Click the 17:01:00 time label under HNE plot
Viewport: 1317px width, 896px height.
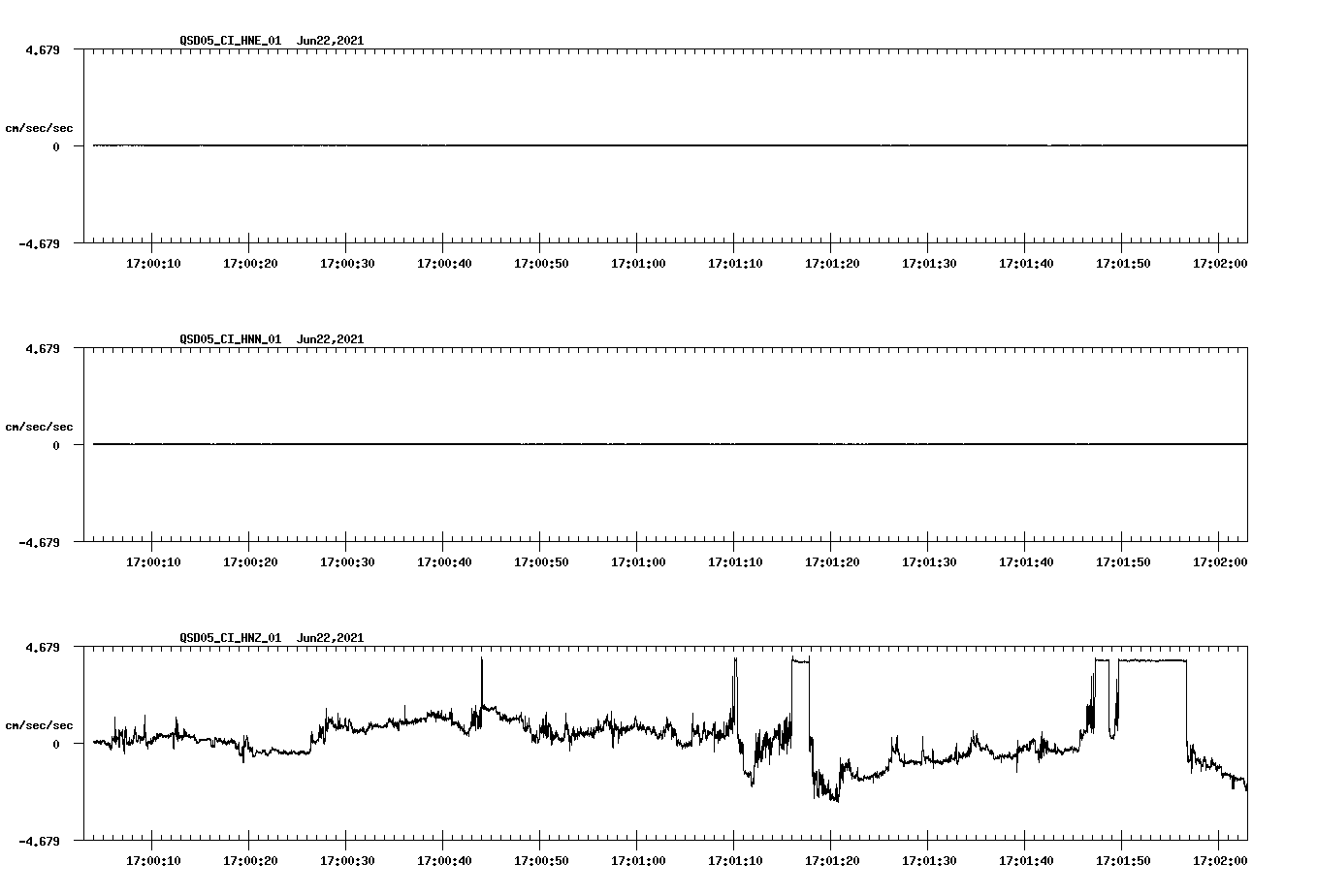coord(638,264)
